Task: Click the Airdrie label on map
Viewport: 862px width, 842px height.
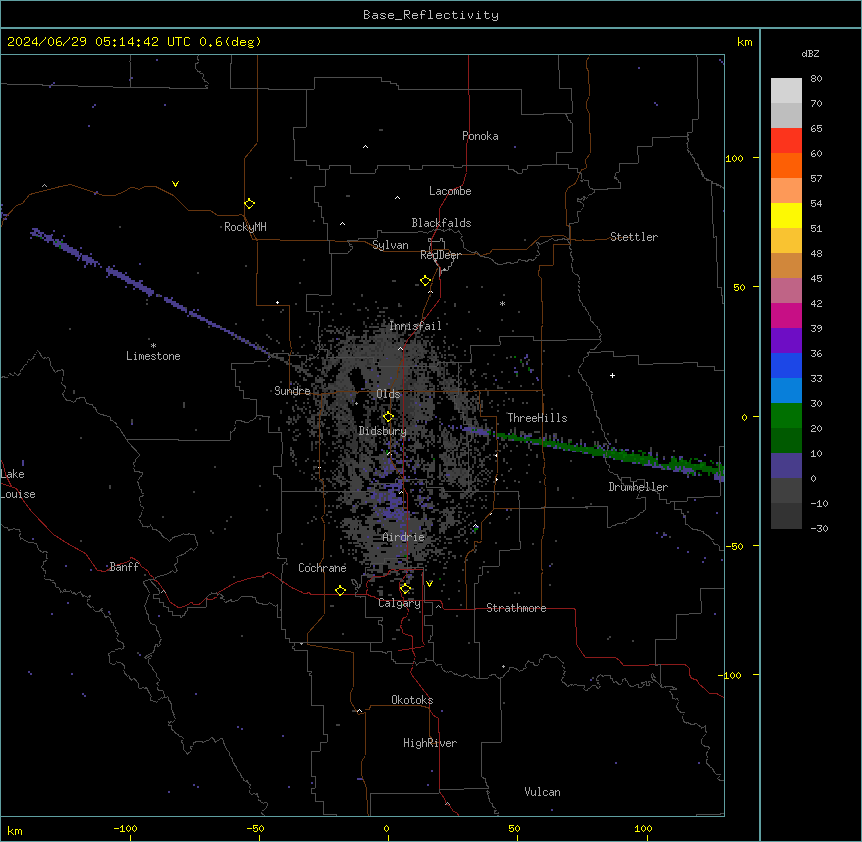Action: [x=404, y=537]
